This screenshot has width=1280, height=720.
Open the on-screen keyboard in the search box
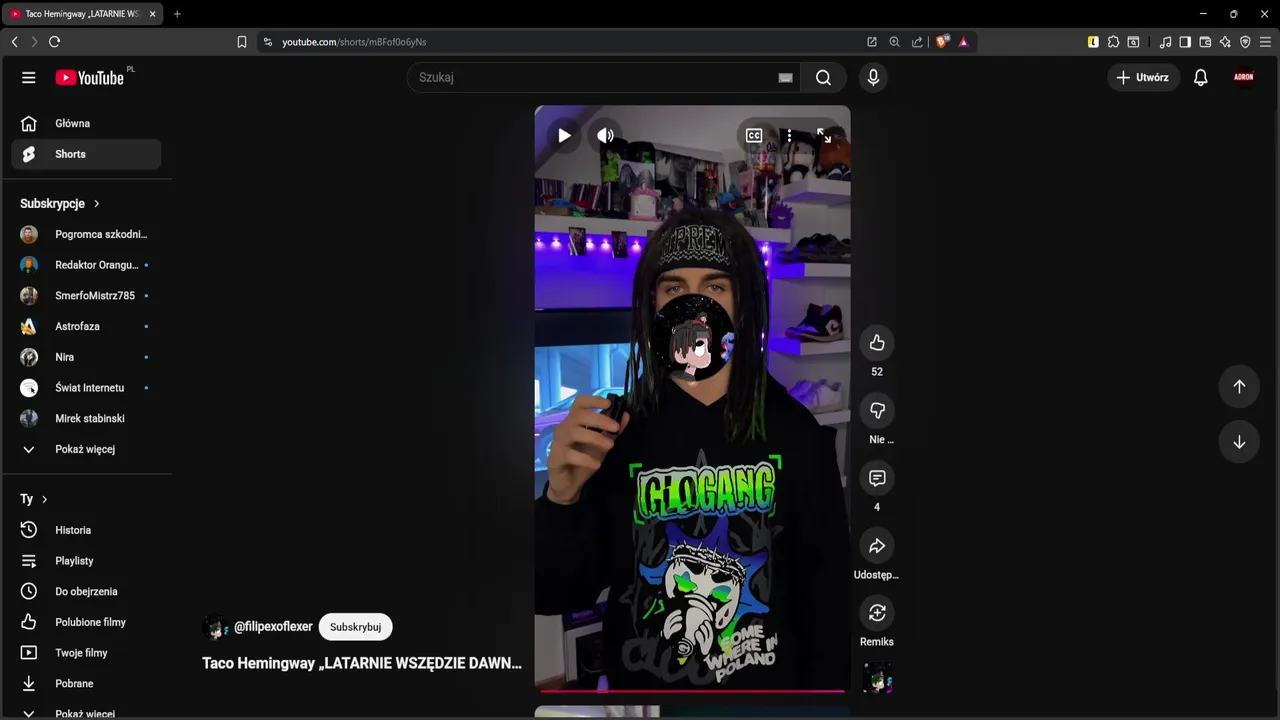click(785, 77)
